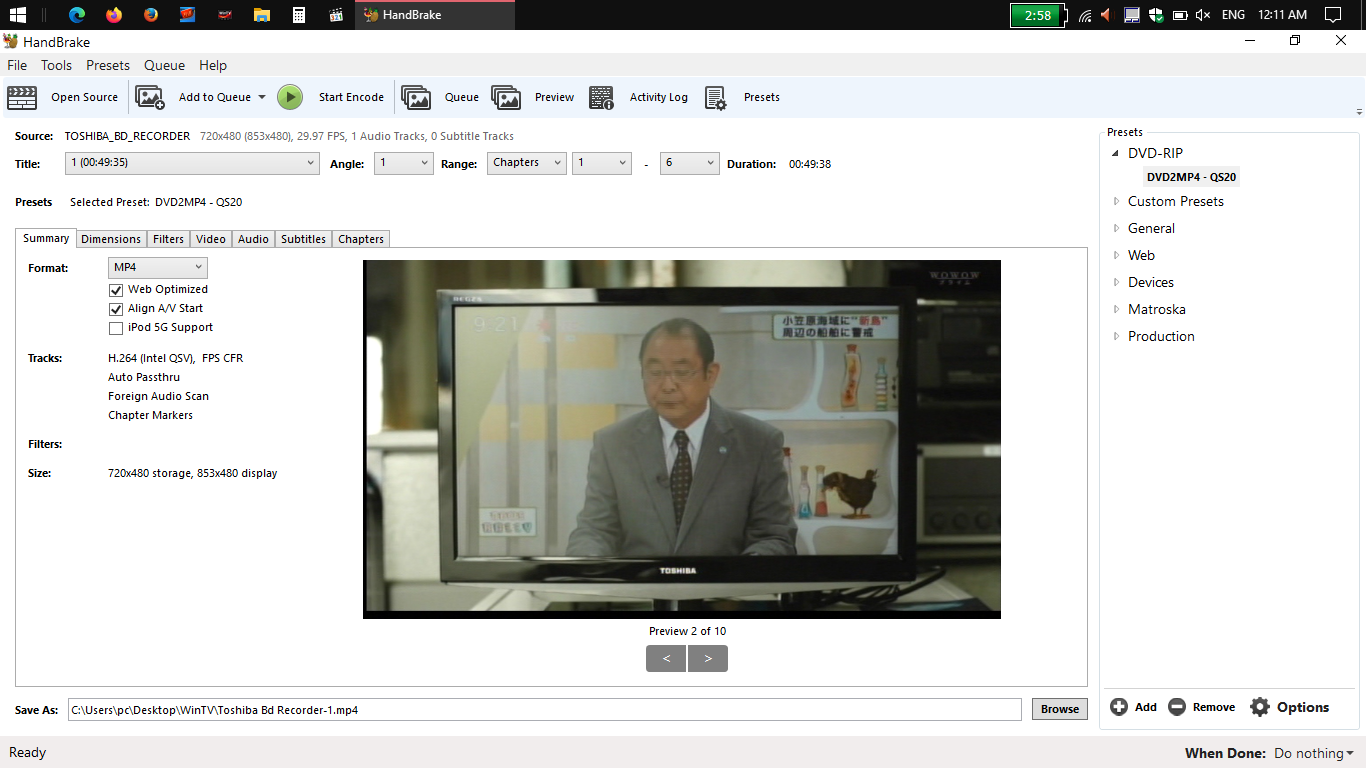This screenshot has height=768, width=1366.
Task: Switch to the Video tab
Action: (x=210, y=239)
